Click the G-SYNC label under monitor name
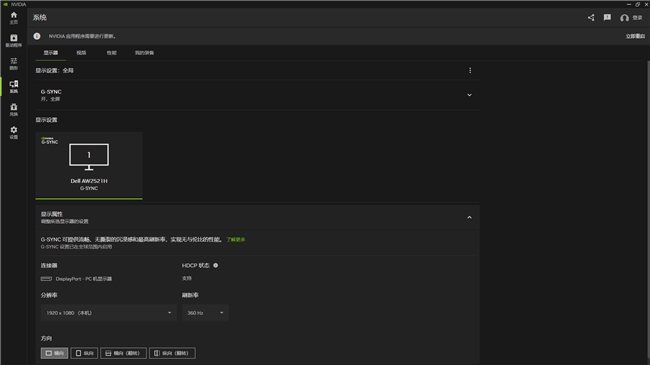The image size is (650, 365). click(89, 188)
